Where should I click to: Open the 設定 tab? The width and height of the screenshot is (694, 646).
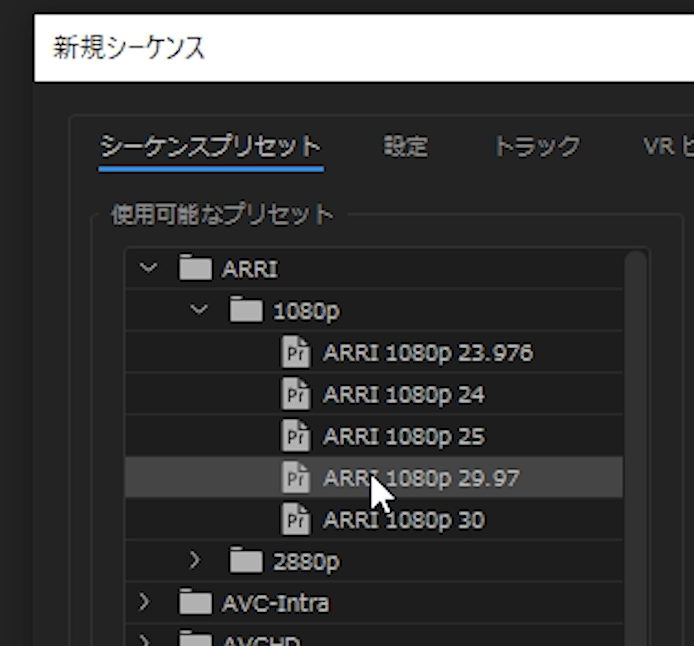tap(405, 146)
